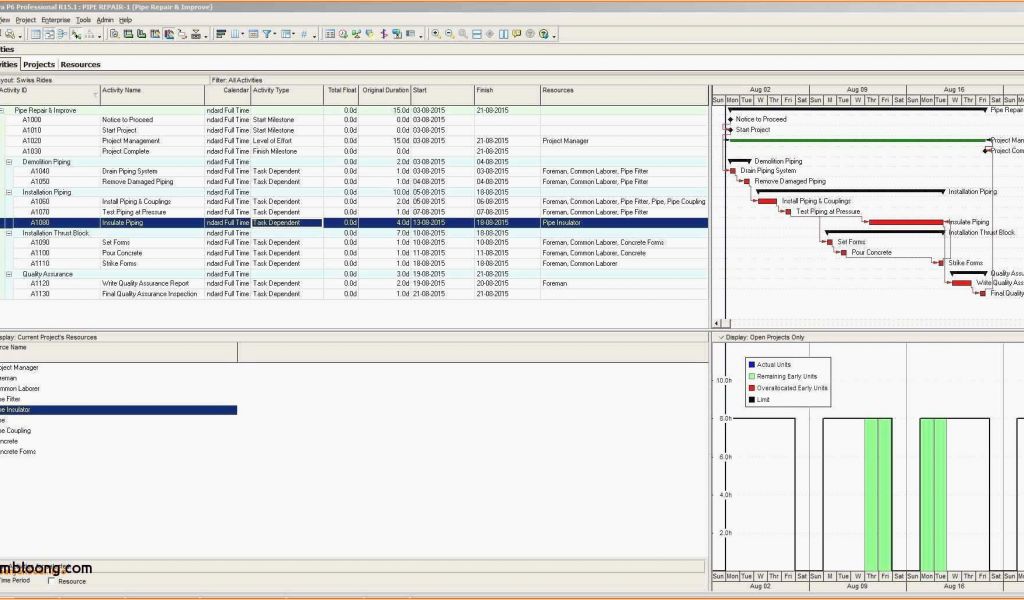Click the Gantt chart scroll-left arrow
The height and width of the screenshot is (600, 1024).
coord(716,323)
